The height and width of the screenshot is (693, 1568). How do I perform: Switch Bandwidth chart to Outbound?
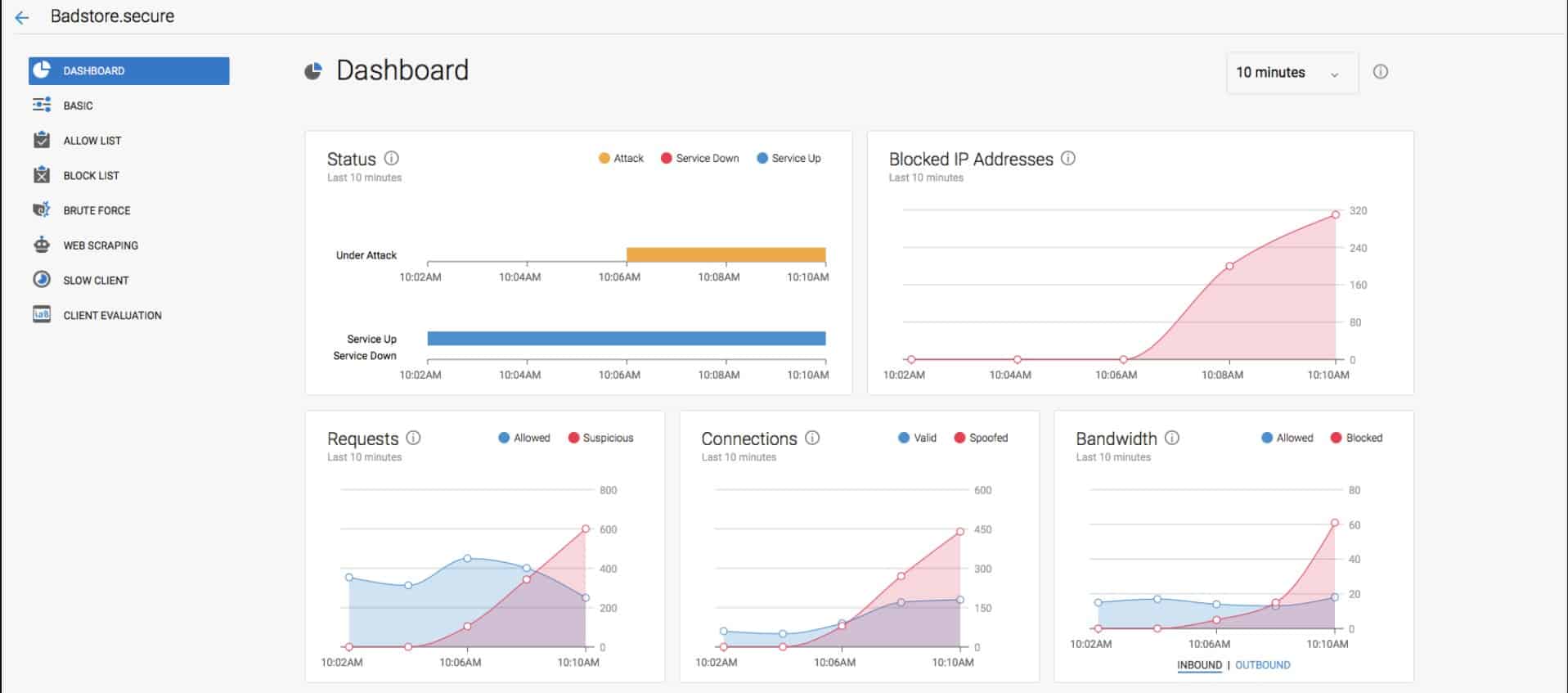[1263, 665]
